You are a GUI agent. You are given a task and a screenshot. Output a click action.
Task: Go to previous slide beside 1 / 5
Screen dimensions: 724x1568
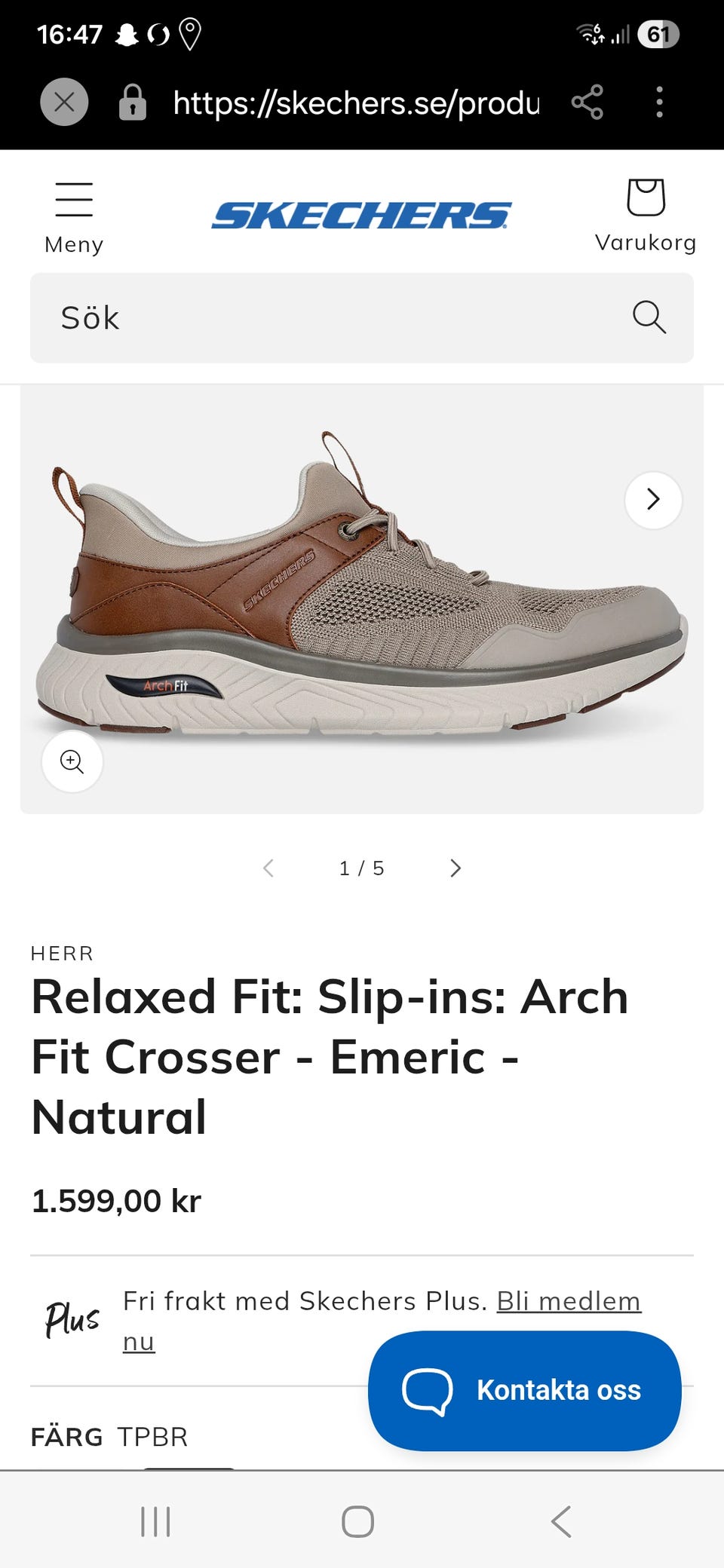[268, 868]
